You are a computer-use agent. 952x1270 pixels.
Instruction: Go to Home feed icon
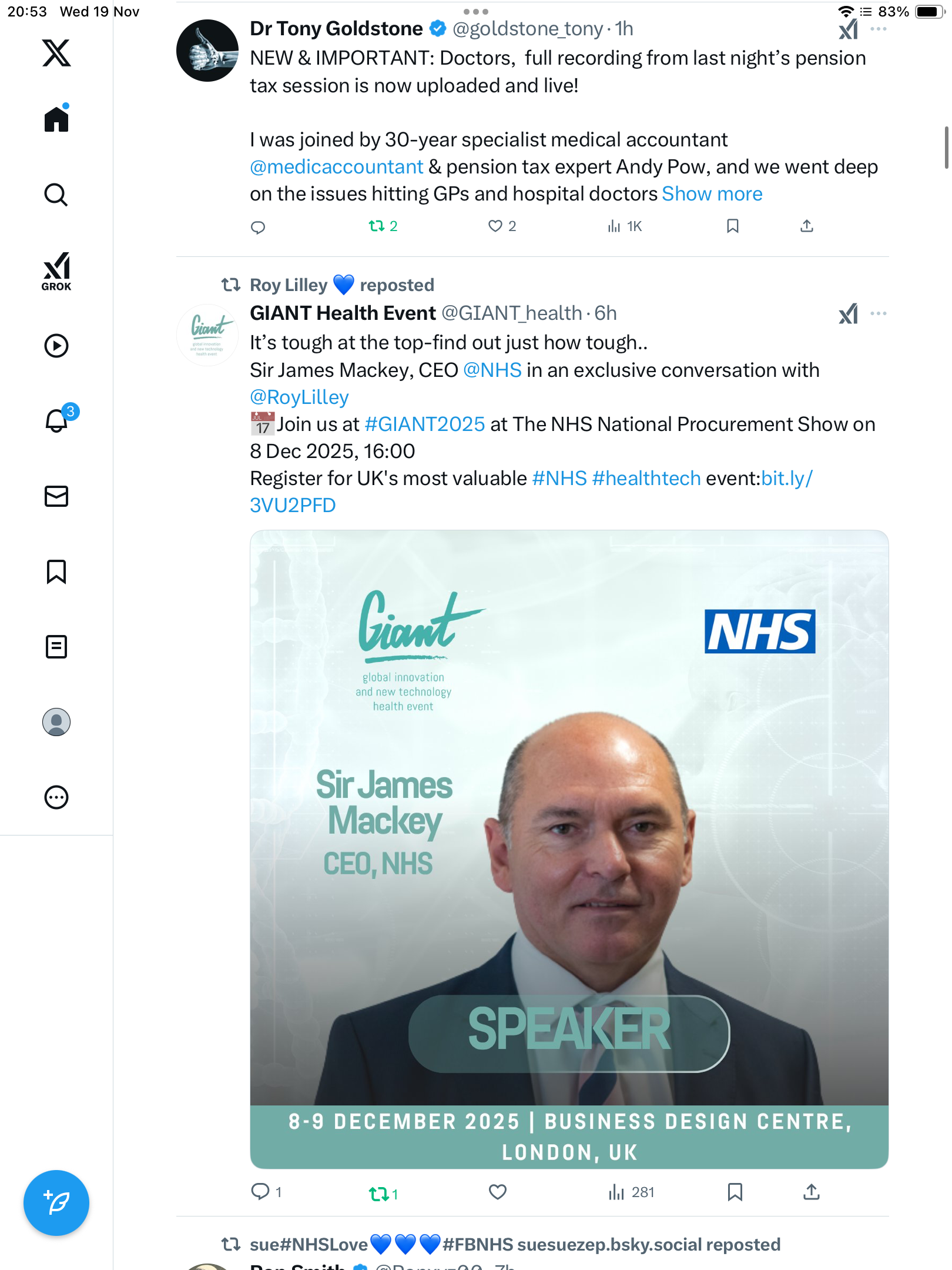(x=56, y=118)
